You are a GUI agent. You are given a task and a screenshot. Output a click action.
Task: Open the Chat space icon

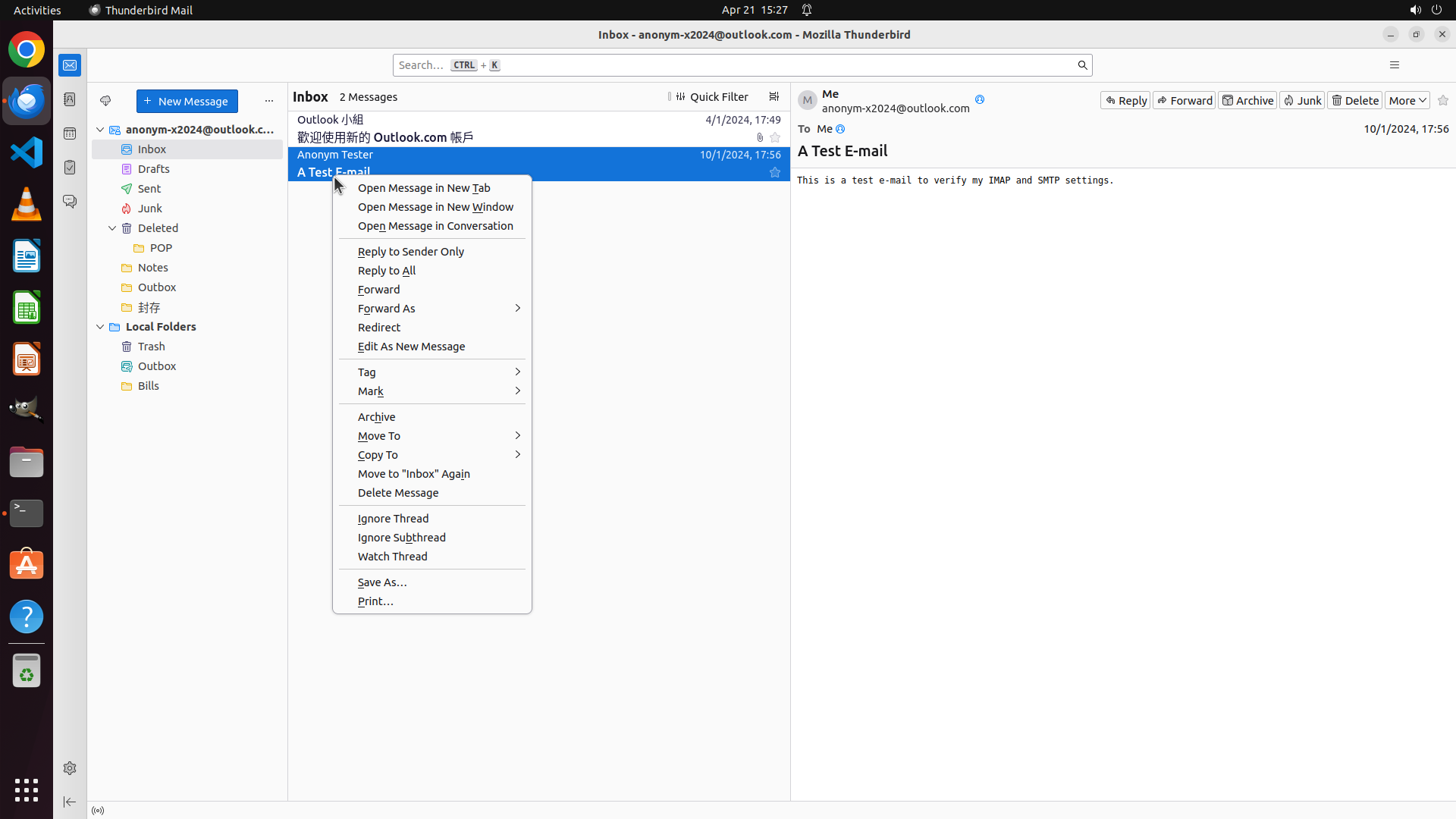pos(70,202)
